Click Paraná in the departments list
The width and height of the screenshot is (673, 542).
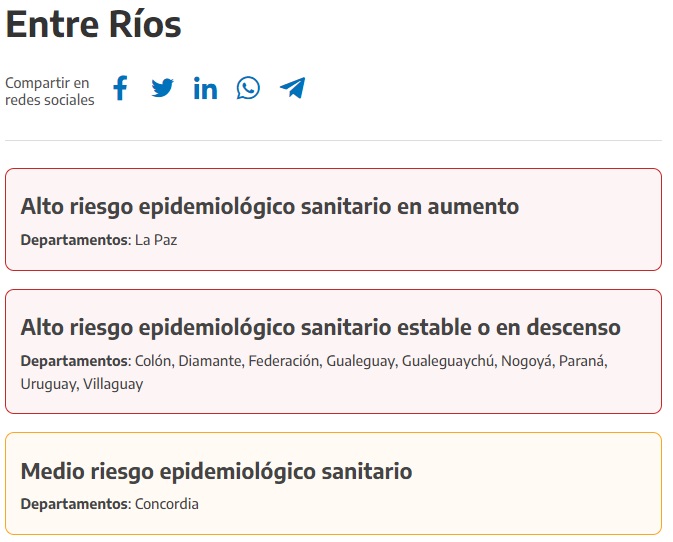point(581,361)
